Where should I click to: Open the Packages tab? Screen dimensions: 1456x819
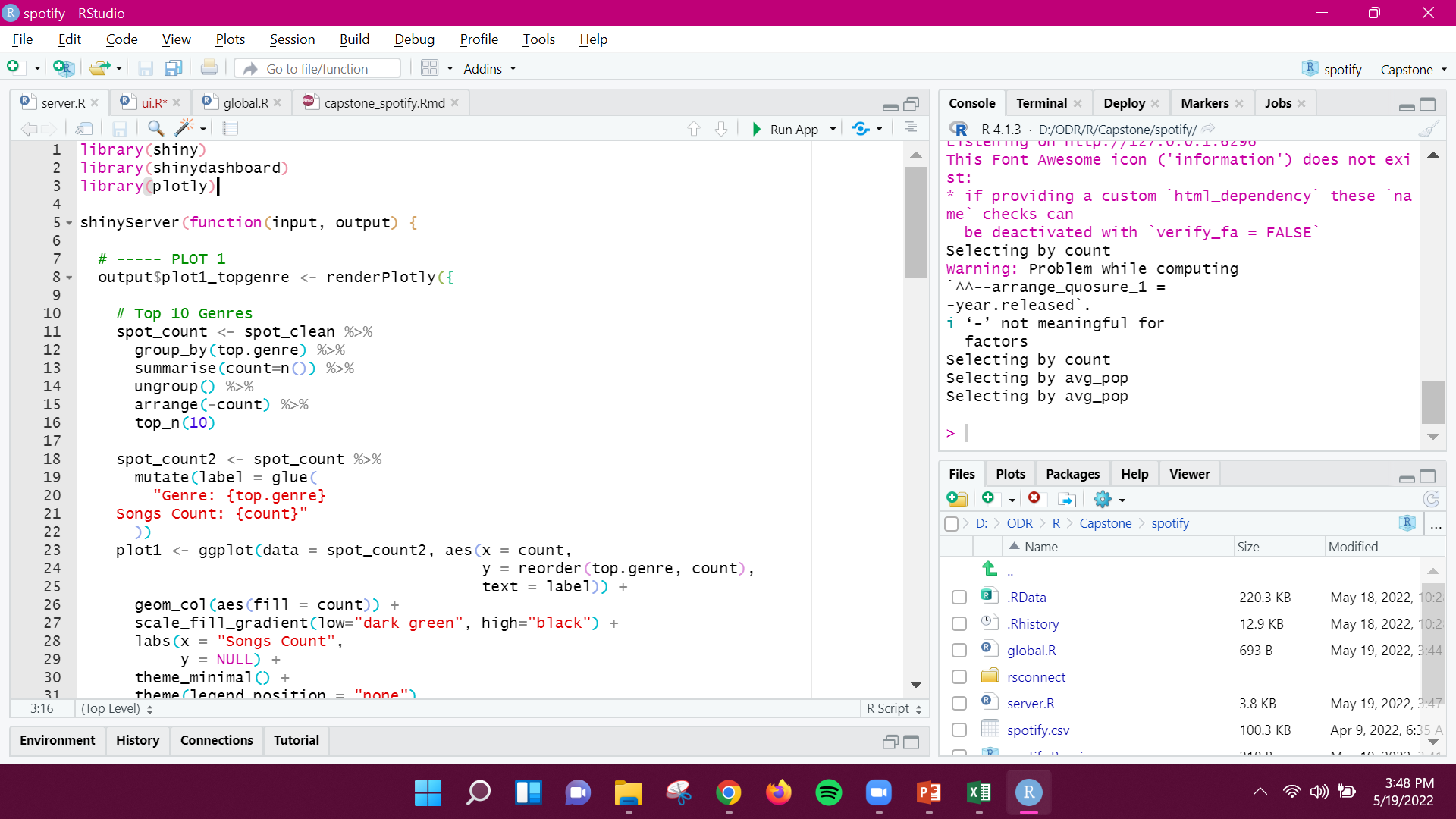pos(1072,474)
